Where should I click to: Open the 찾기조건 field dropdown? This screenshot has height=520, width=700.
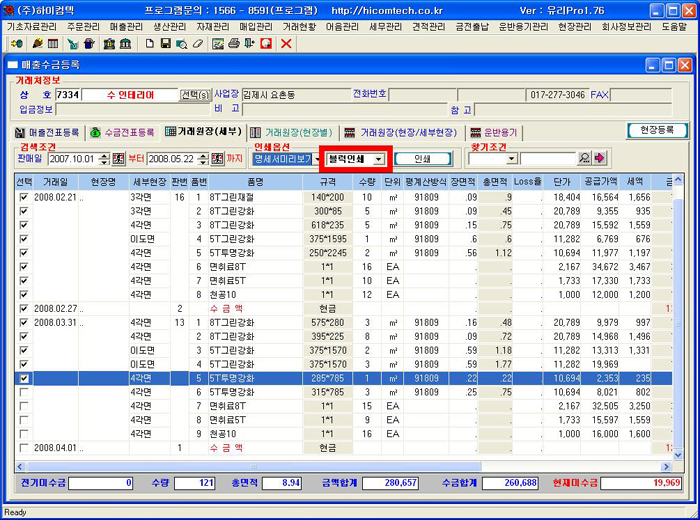pos(512,158)
